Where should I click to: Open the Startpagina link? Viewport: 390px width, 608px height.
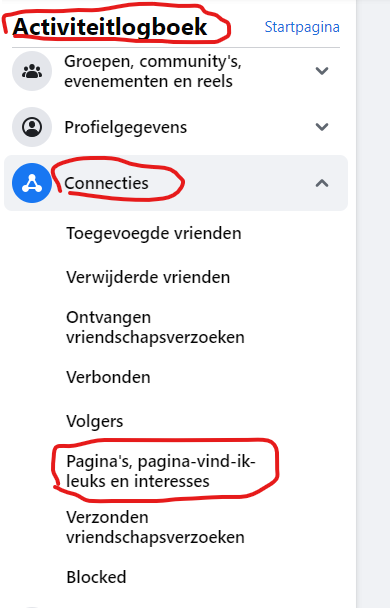point(302,27)
